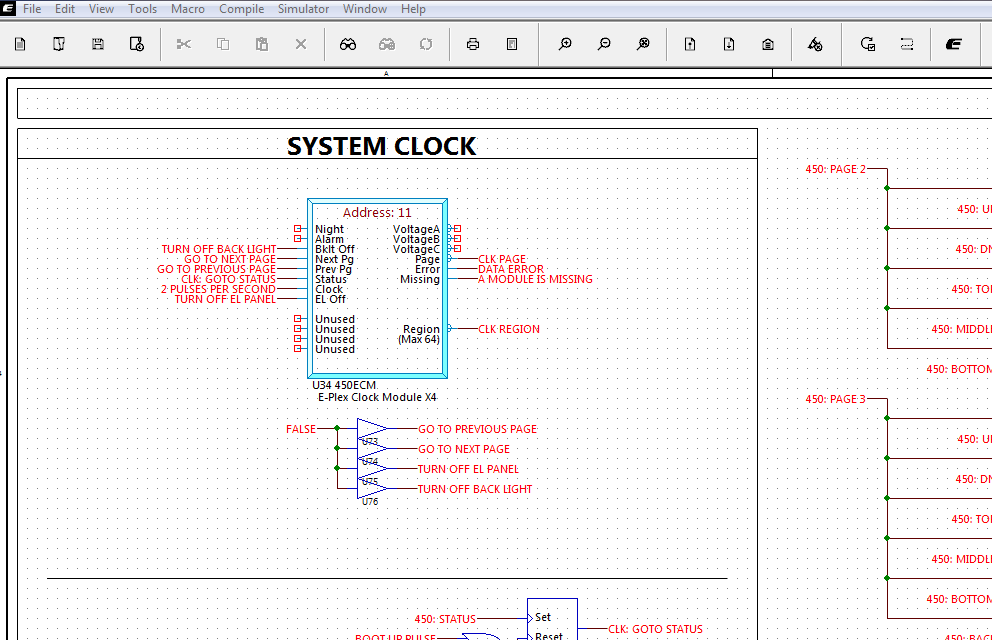Viewport: 992px width, 640px height.
Task: Open the Find binoculars tool
Action: point(347,44)
